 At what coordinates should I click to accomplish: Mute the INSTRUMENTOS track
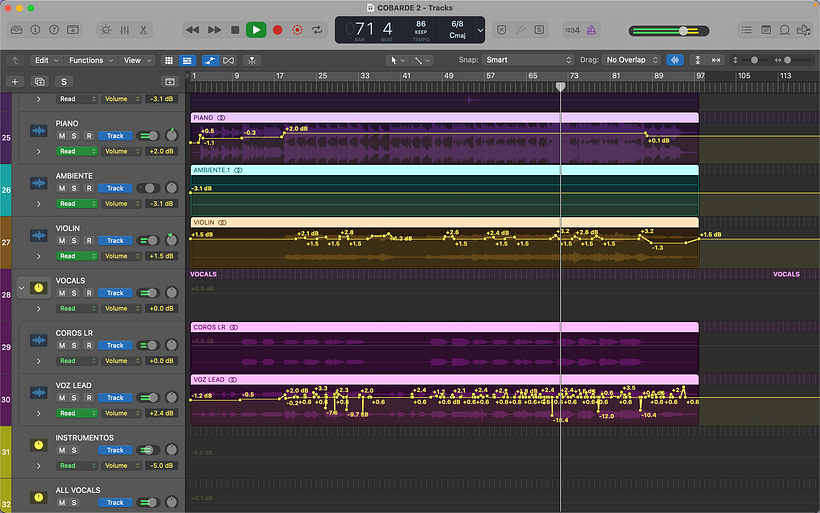point(62,450)
